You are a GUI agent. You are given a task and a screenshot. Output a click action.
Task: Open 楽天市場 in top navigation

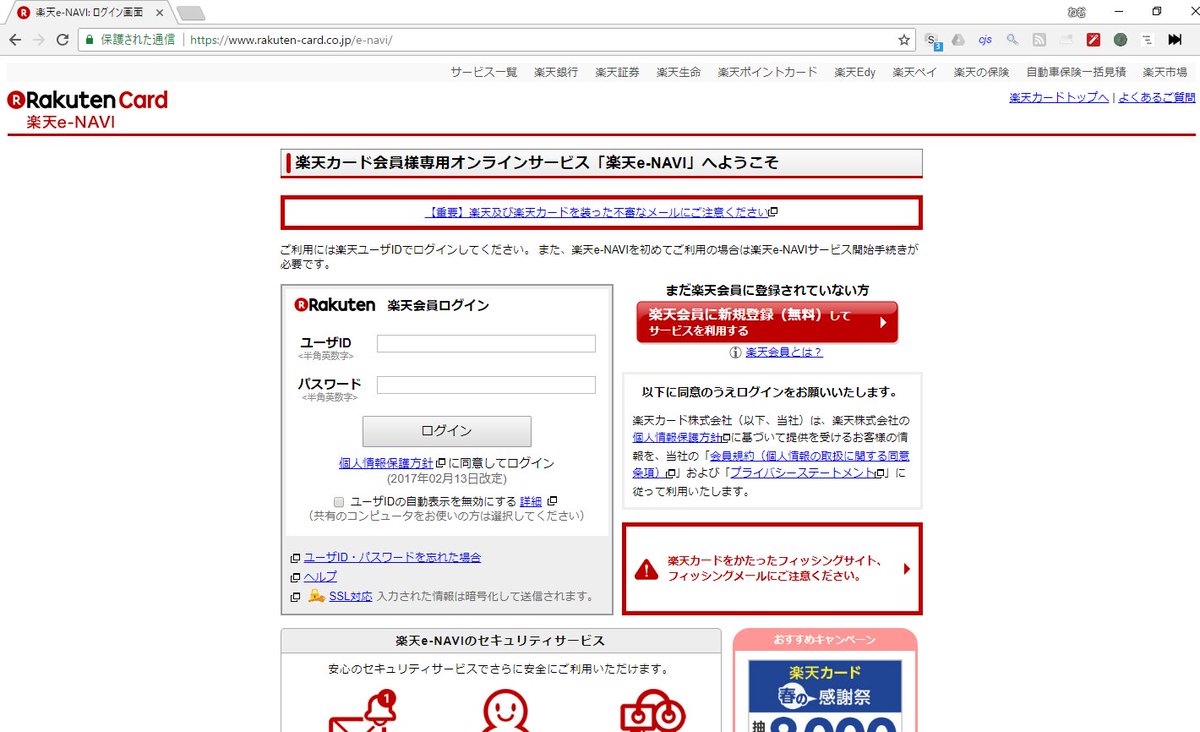click(1165, 72)
